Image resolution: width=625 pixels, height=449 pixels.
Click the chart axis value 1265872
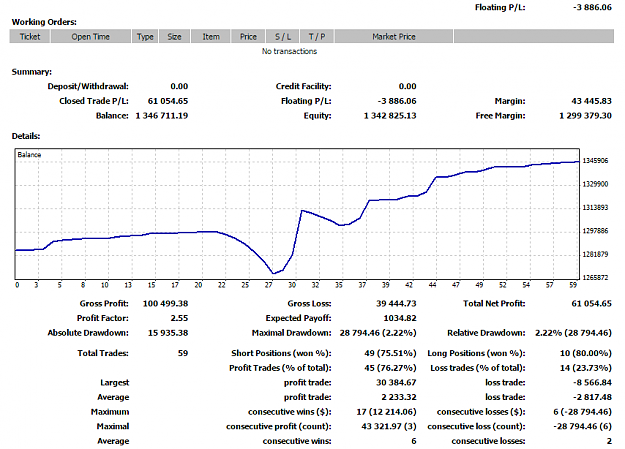click(x=596, y=278)
